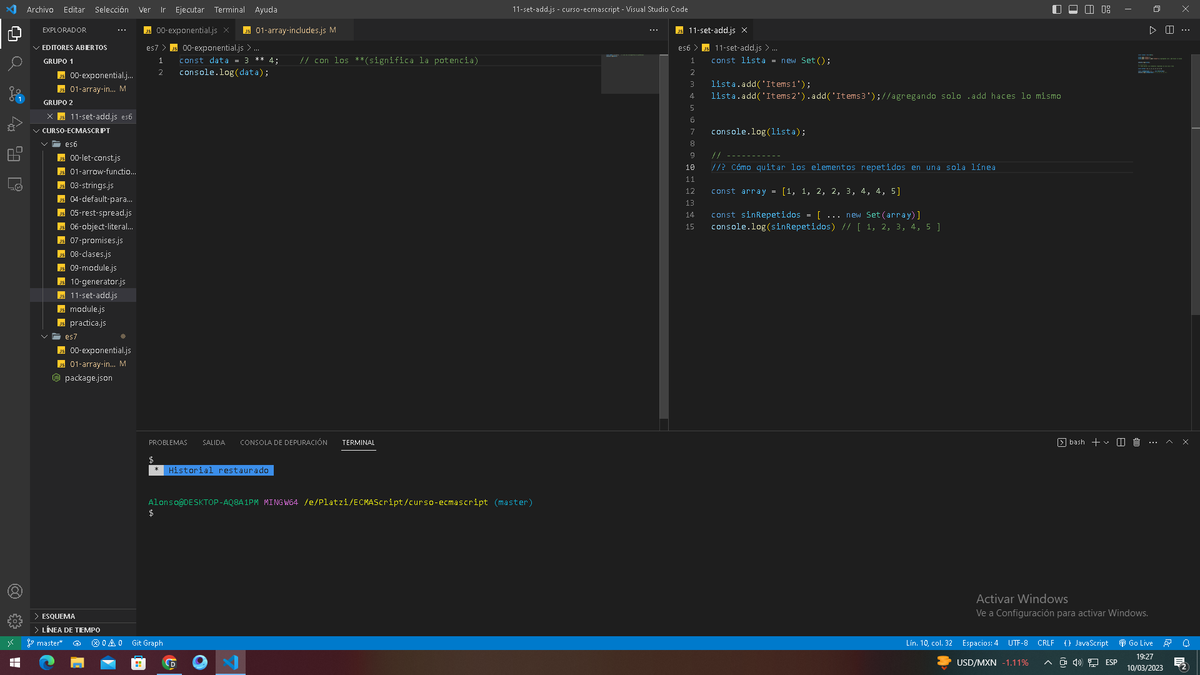This screenshot has height=675, width=1200.
Task: Click the feedback icon in status bar
Action: tap(1167, 643)
